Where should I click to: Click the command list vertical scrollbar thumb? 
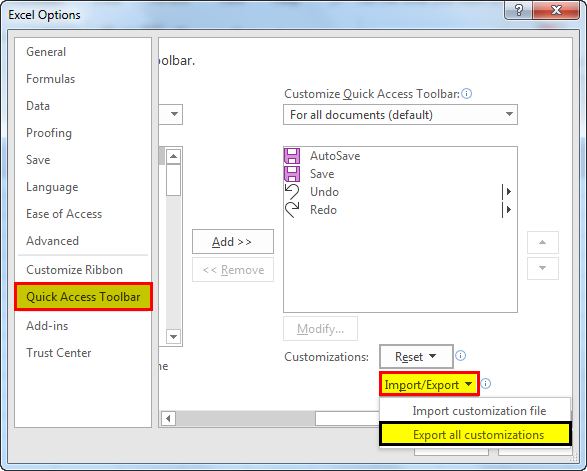(173, 180)
